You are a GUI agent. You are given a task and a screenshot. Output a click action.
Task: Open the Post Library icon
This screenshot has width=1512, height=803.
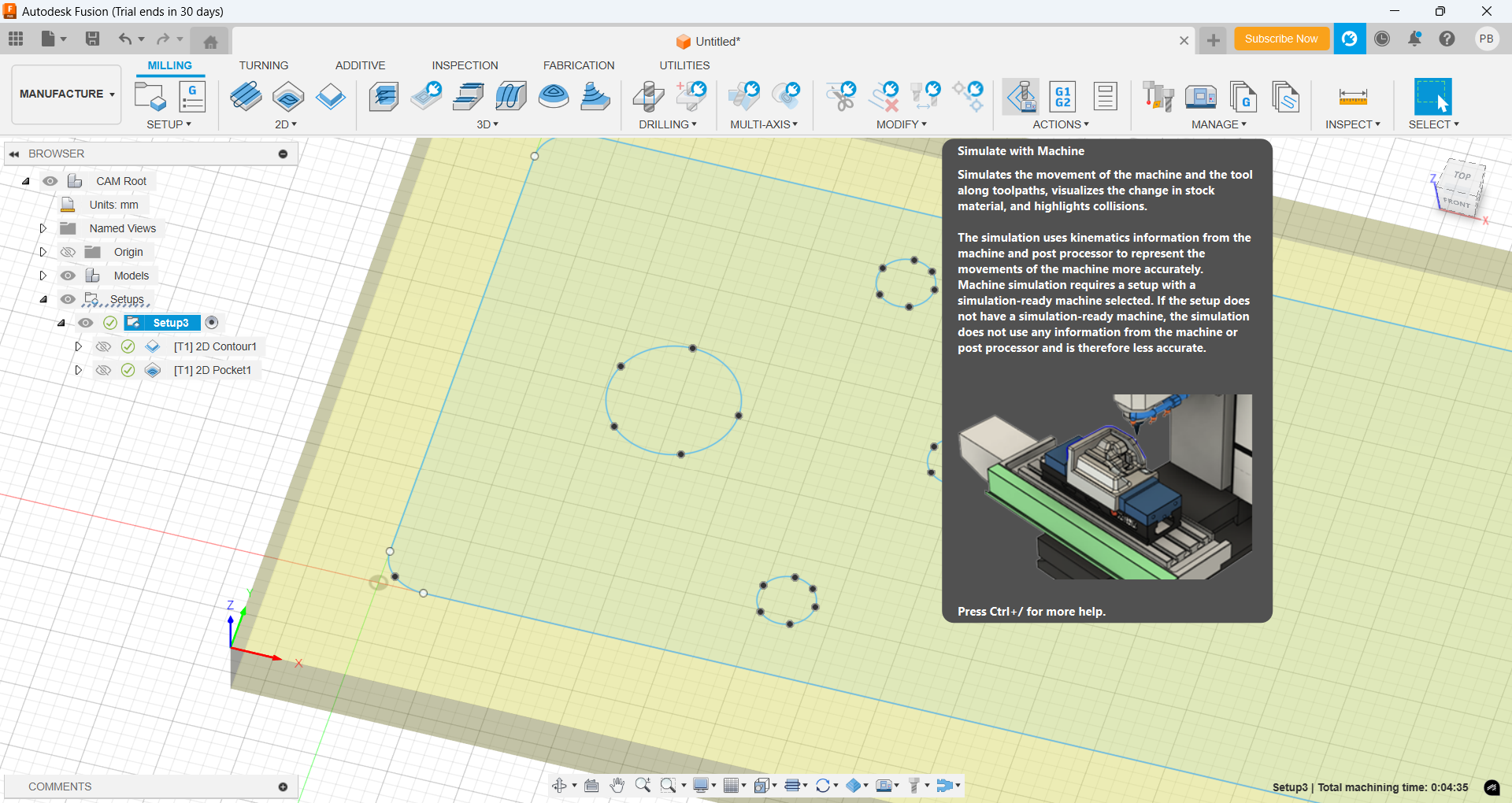point(1243,97)
